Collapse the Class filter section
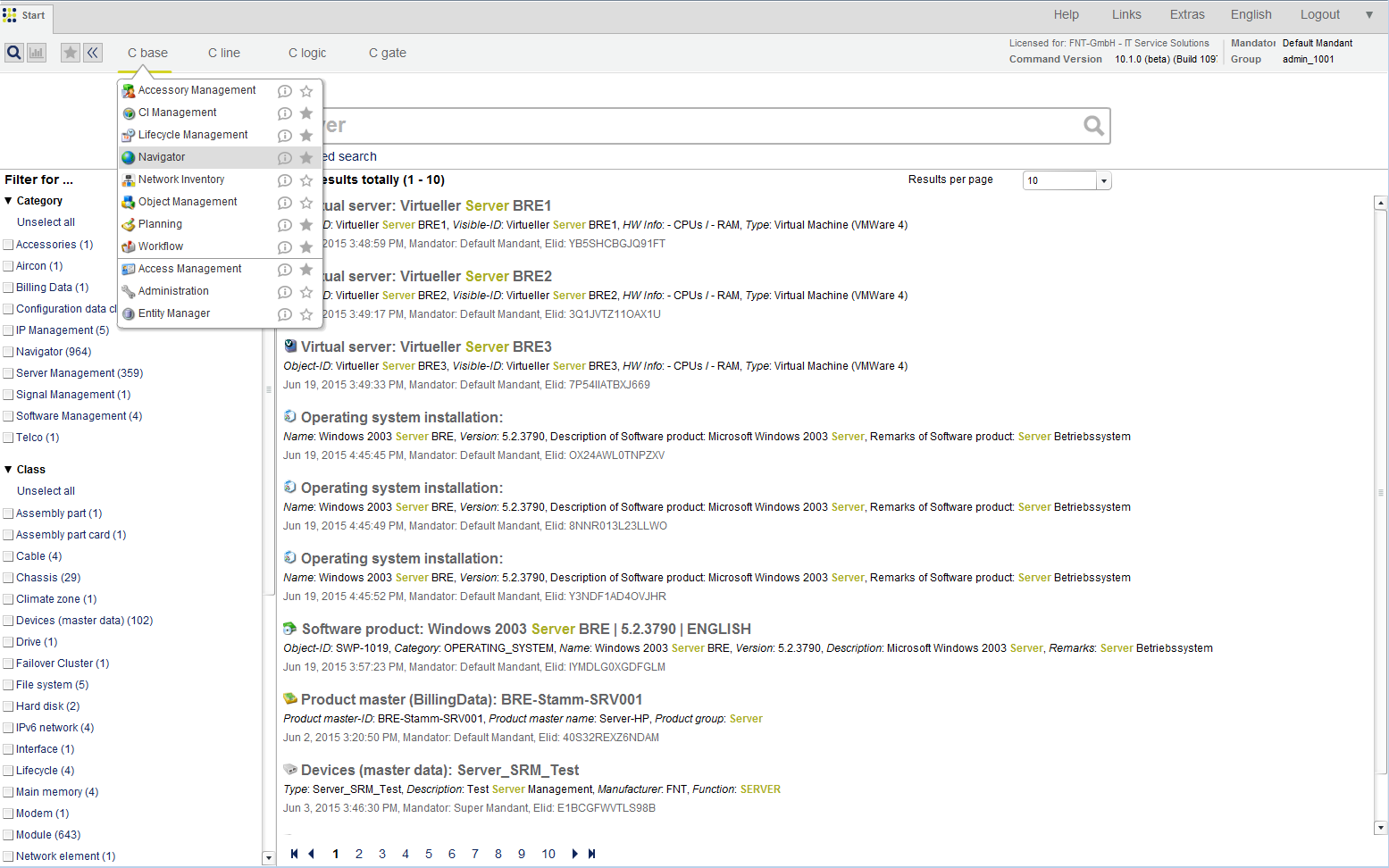1389x868 pixels. (9, 470)
